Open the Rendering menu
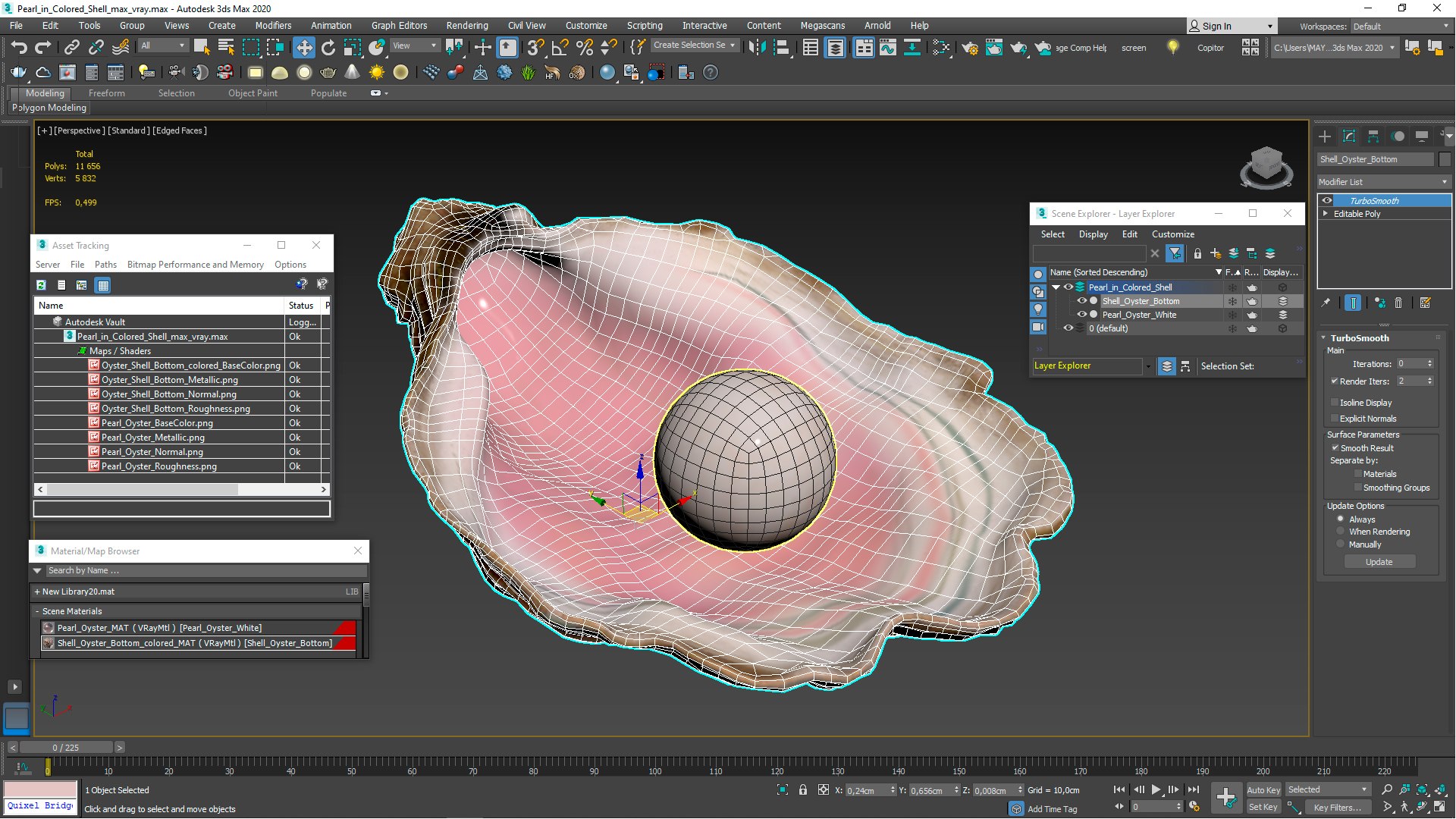 (467, 25)
